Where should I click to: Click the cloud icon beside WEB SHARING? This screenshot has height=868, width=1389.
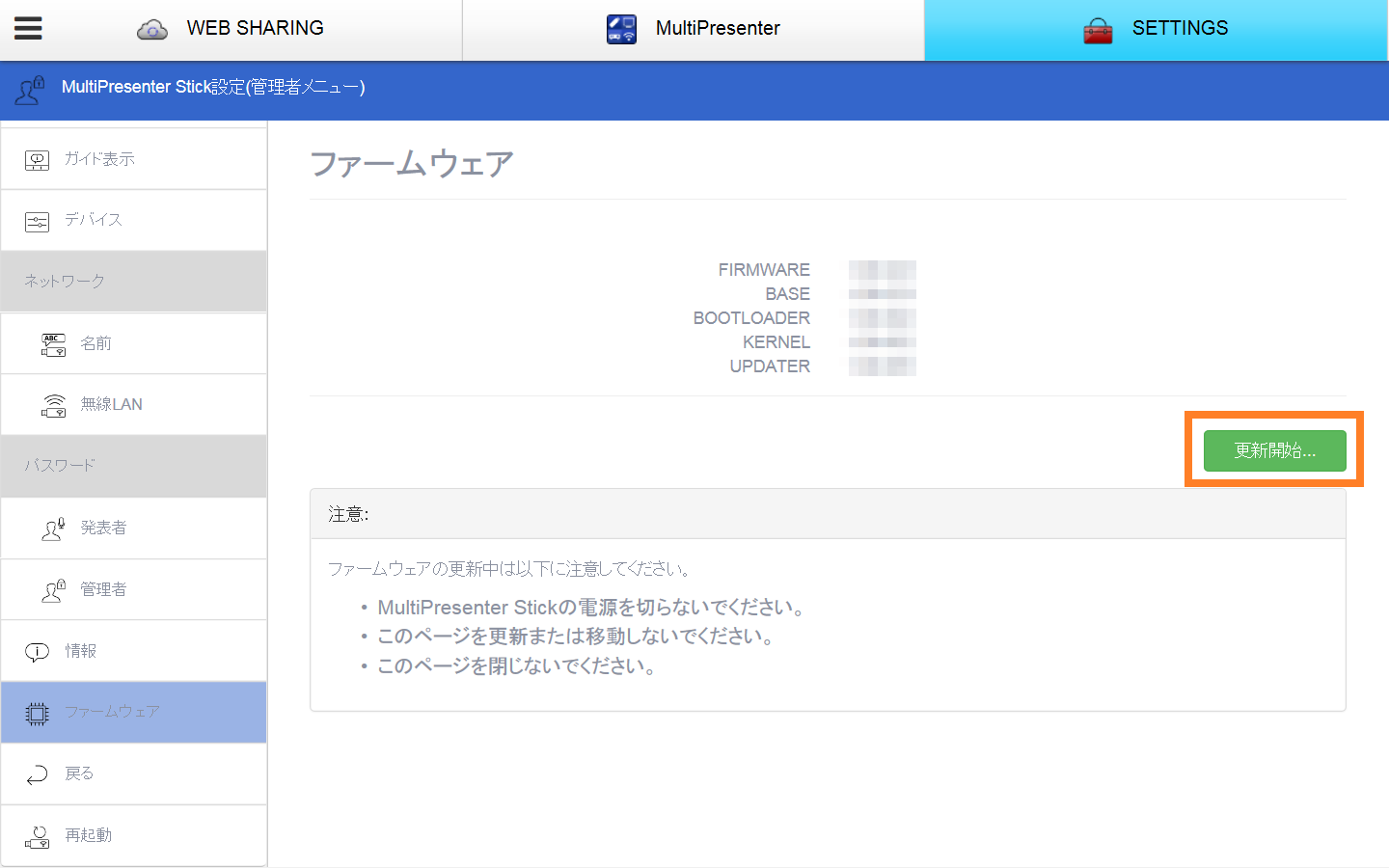(x=153, y=28)
